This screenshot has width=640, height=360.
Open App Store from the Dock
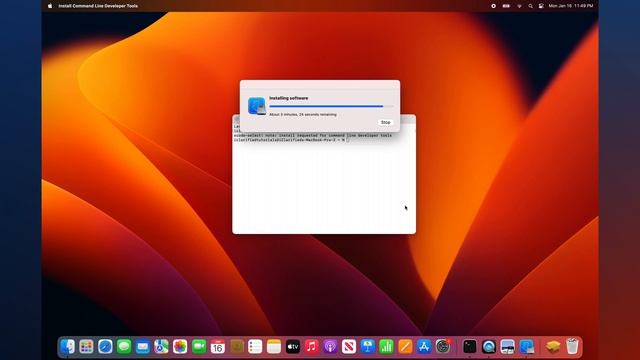tap(424, 347)
